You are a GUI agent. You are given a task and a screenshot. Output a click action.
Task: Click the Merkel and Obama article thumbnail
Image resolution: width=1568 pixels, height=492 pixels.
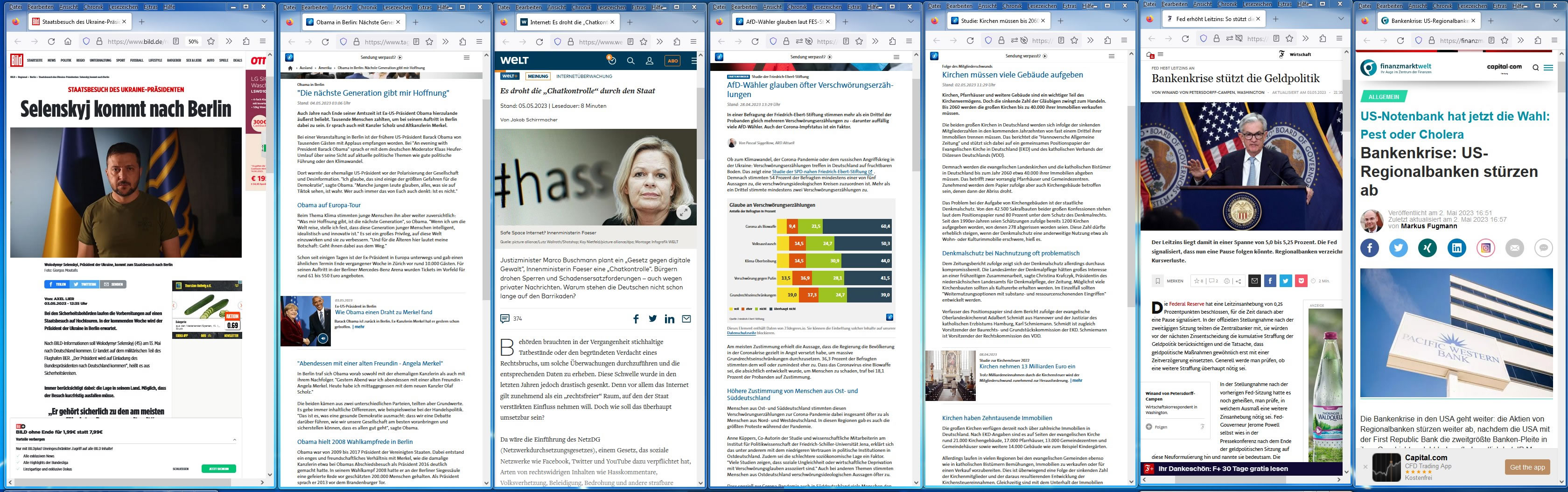[x=306, y=321]
